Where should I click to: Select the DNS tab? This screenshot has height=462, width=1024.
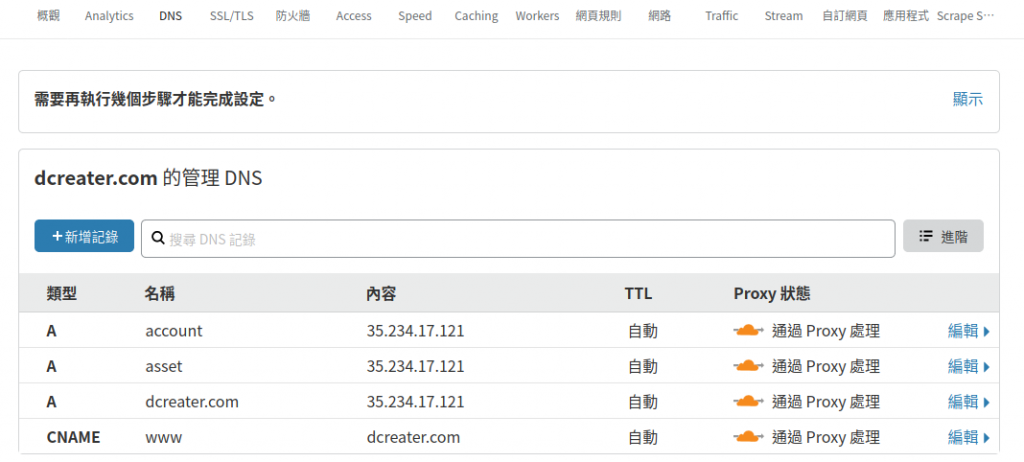click(170, 16)
